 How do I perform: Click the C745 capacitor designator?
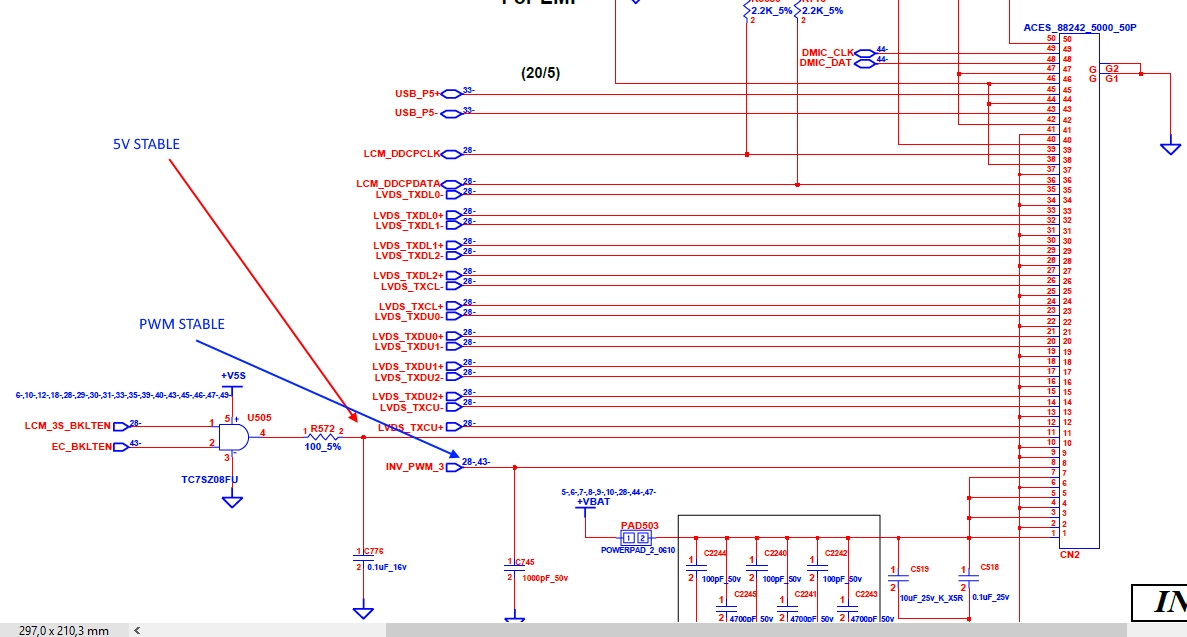coord(525,562)
